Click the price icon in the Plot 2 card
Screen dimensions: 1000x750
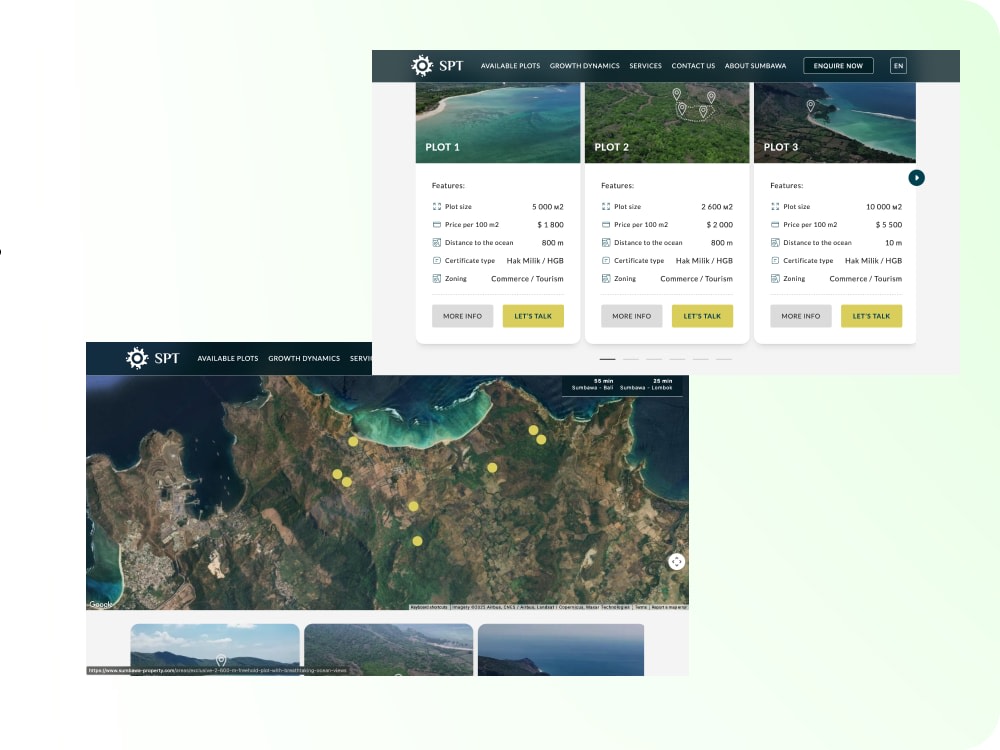pyautogui.click(x=606, y=224)
